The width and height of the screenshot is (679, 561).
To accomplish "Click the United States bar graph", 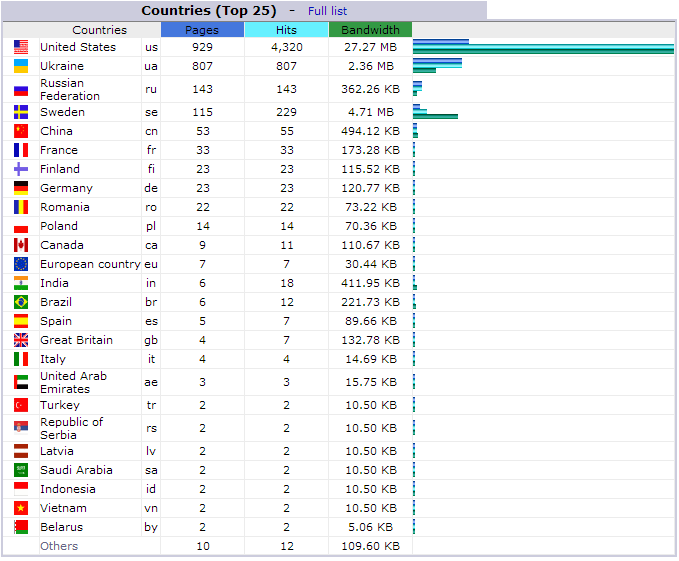I will (543, 47).
